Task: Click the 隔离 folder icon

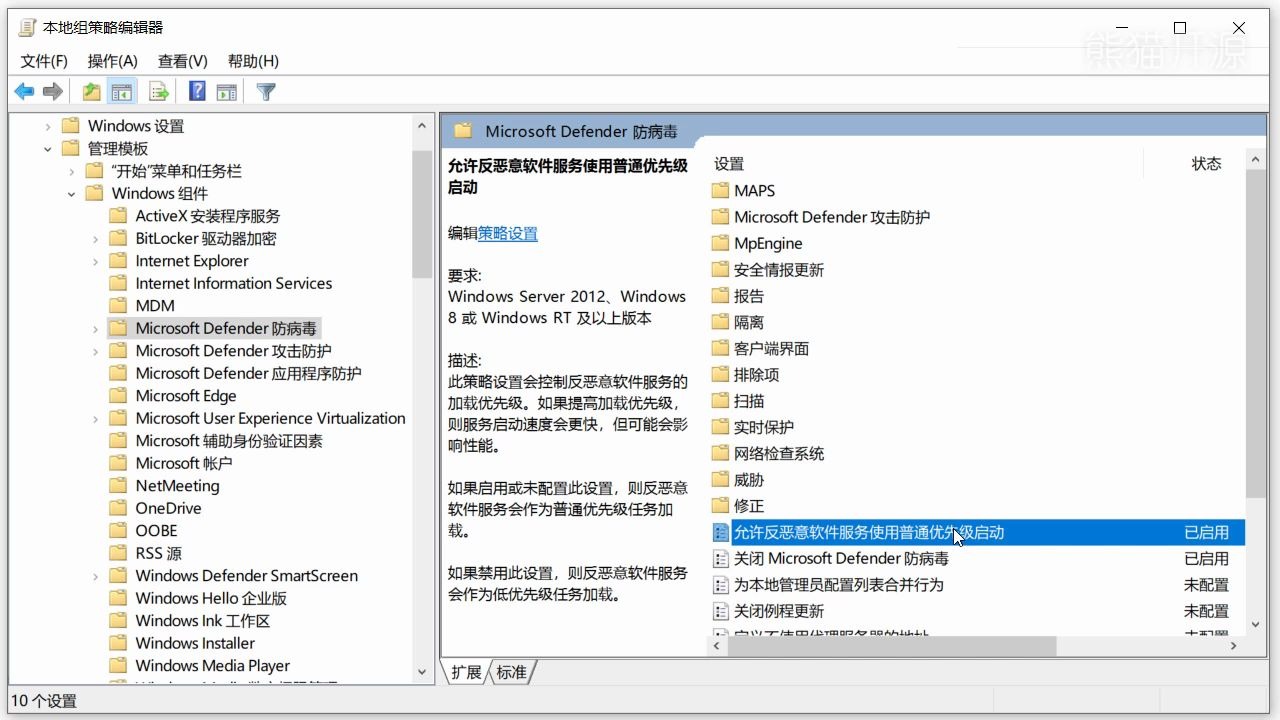Action: tap(720, 322)
